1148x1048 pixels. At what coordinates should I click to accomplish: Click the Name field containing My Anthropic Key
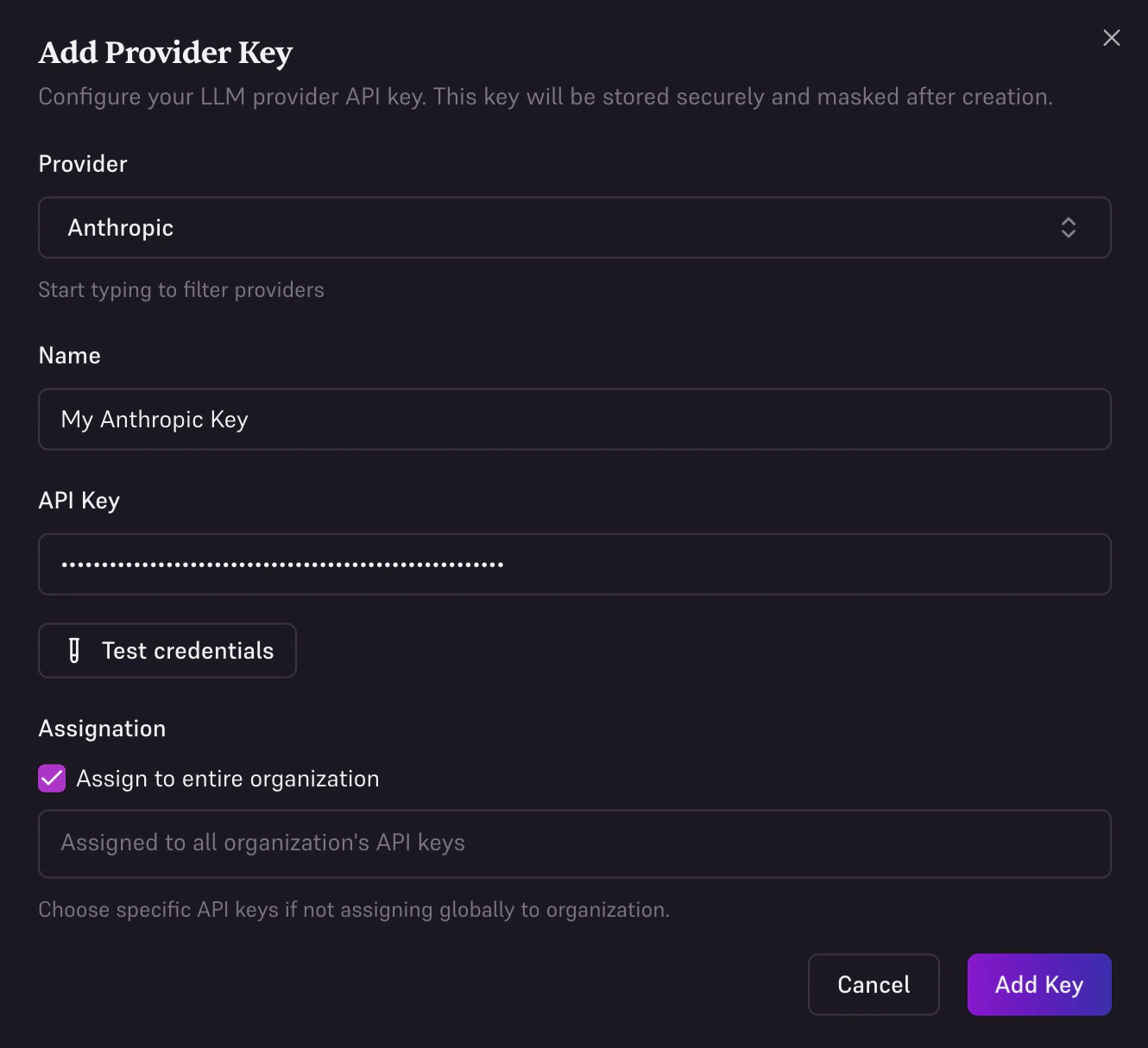[574, 420]
